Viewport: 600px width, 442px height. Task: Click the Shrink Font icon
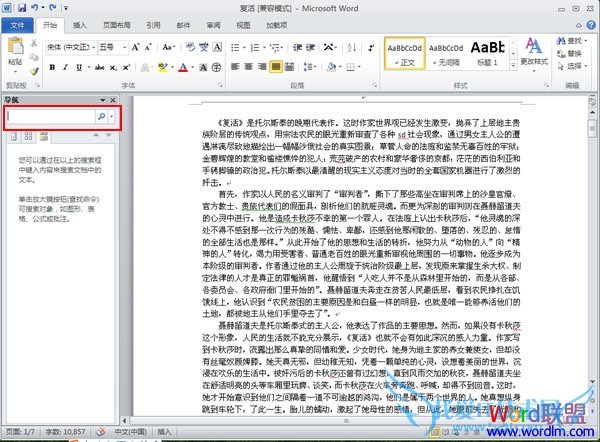(148, 47)
